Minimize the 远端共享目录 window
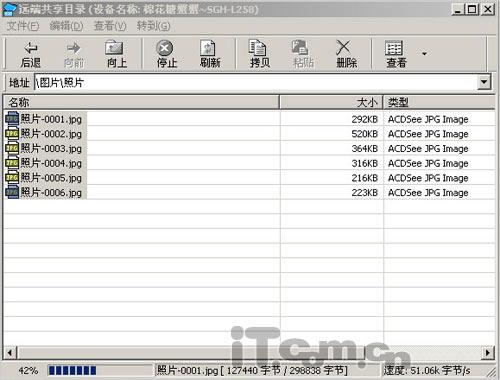 tap(458, 9)
